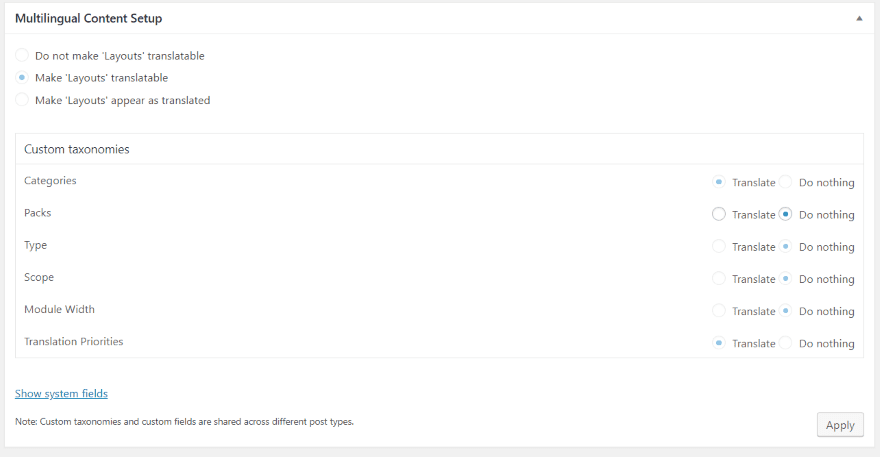This screenshot has height=457, width=880.
Task: Select 'Make Layouts translatable' option
Action: click(x=22, y=78)
